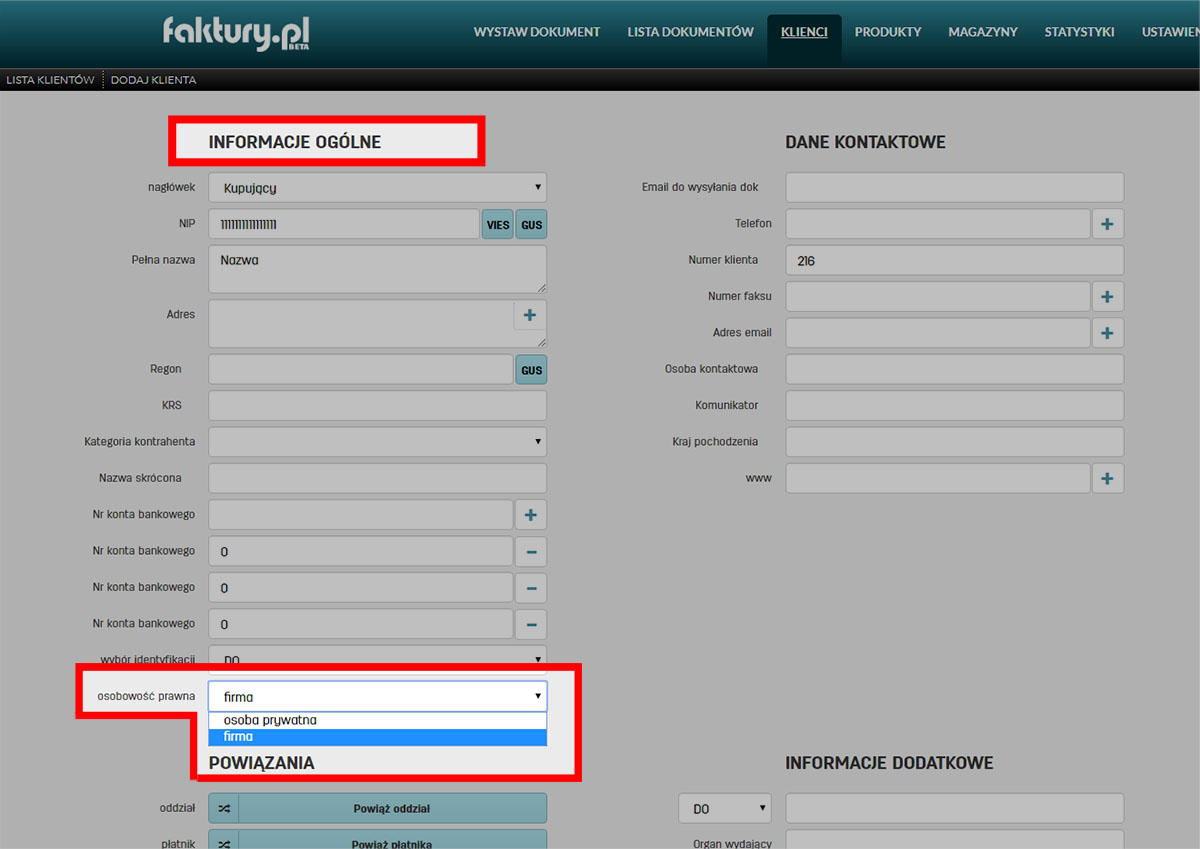The image size is (1200, 849).
Task: Open the nagłówek dropdown showing Kupujący
Action: pos(377,187)
